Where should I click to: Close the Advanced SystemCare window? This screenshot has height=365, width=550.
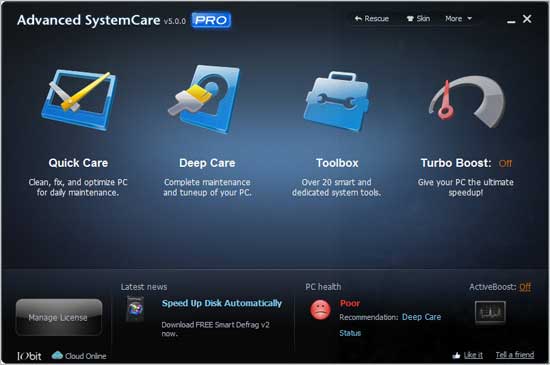(x=527, y=19)
